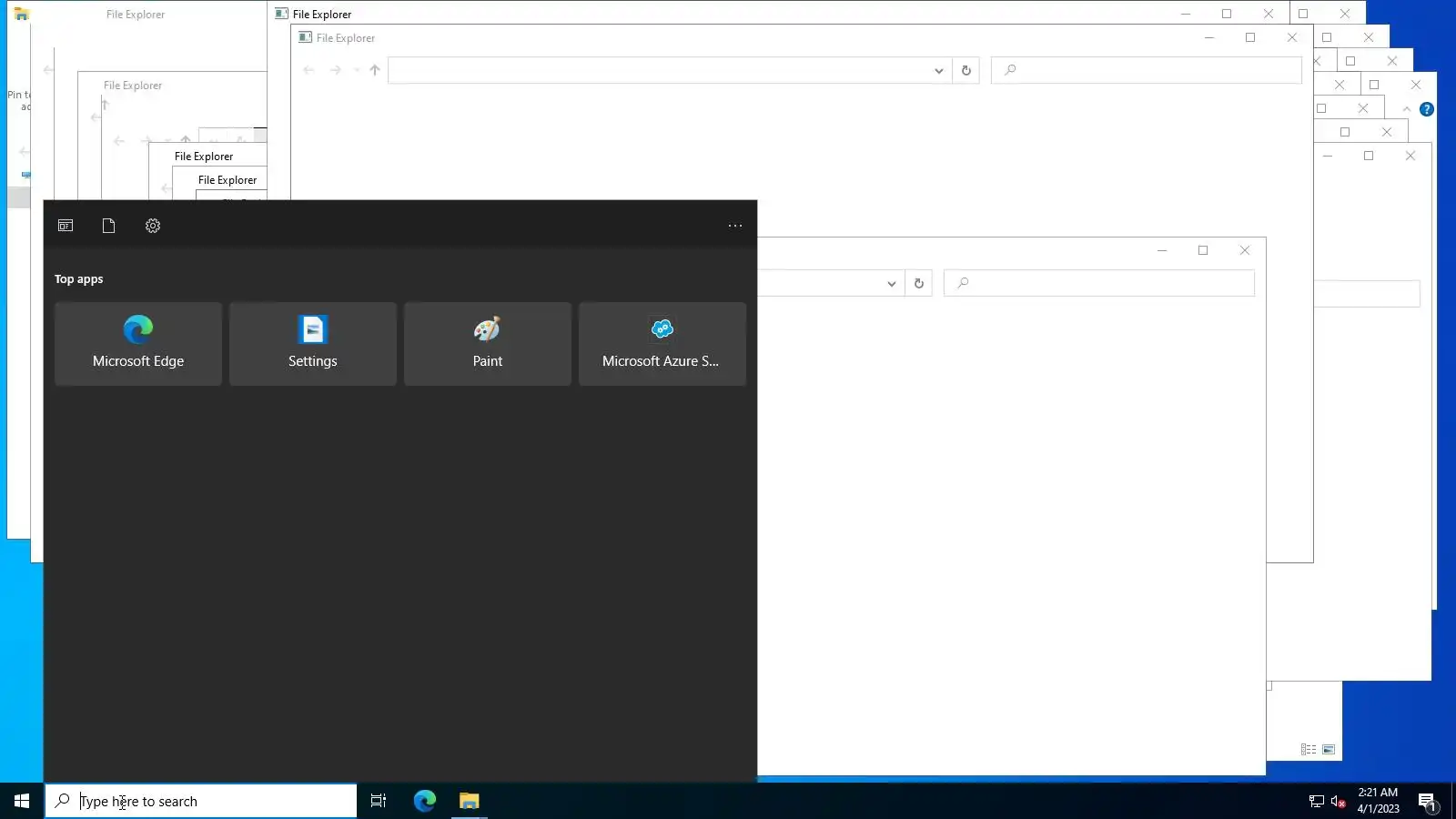Image resolution: width=1456 pixels, height=819 pixels.
Task: Open the Action Center notification icon
Action: (1427, 802)
